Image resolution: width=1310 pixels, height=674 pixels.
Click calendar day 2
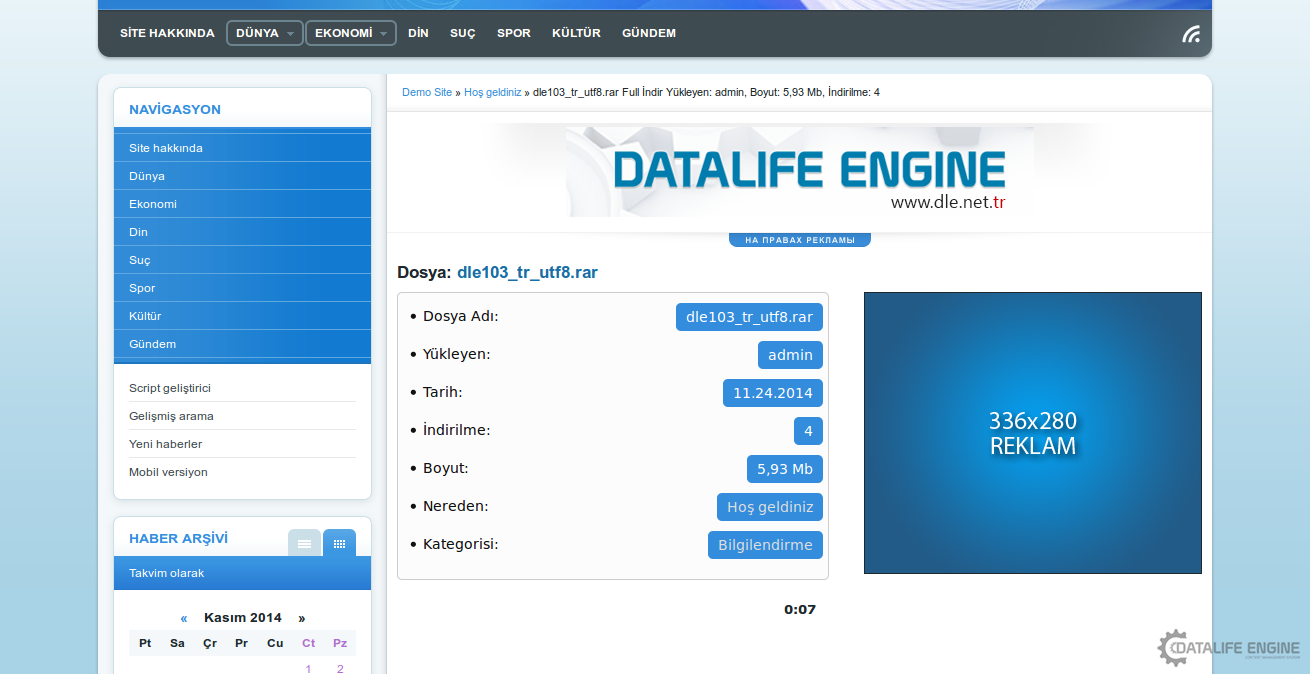340,668
